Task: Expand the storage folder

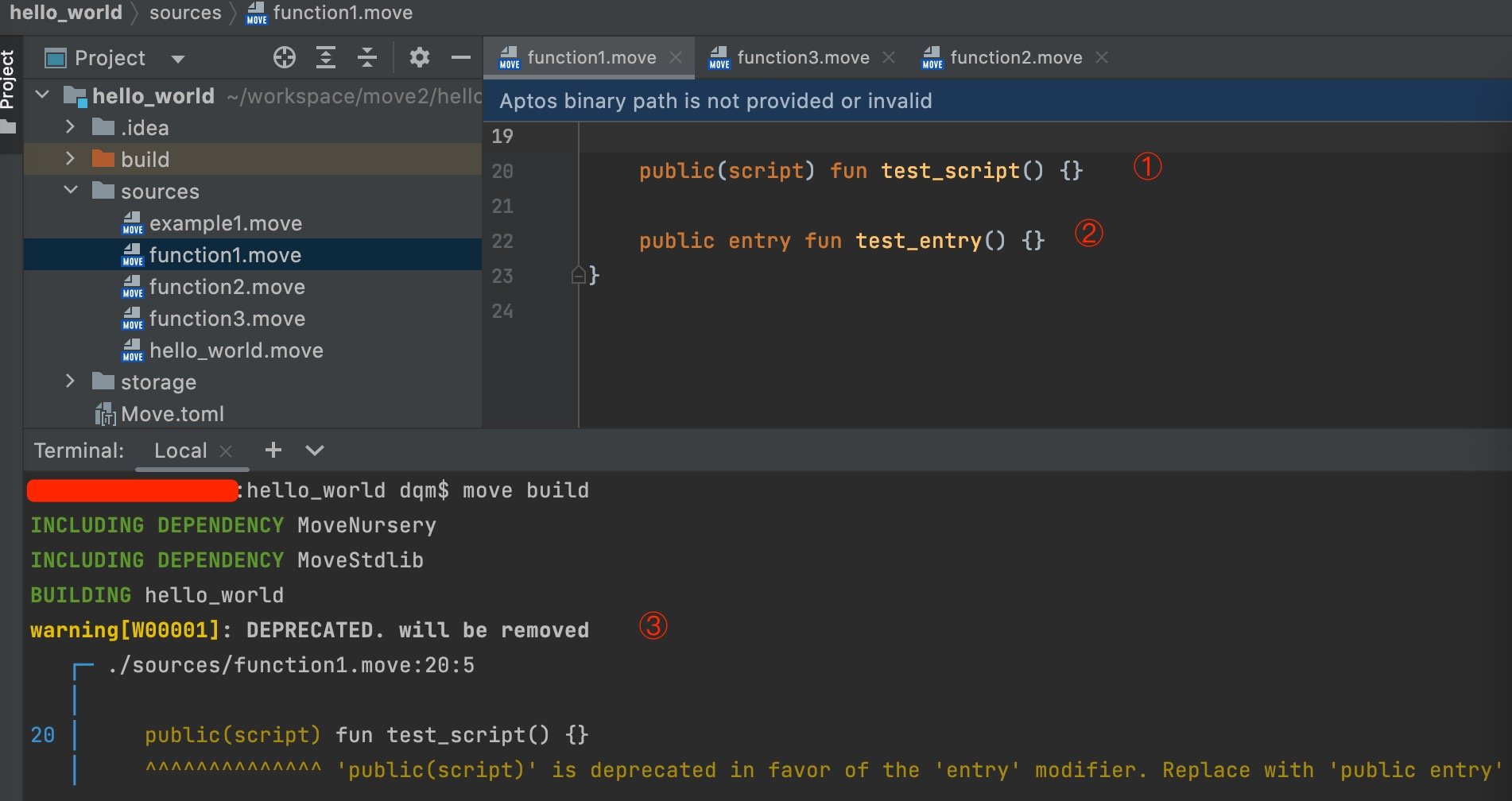Action: coord(71,381)
